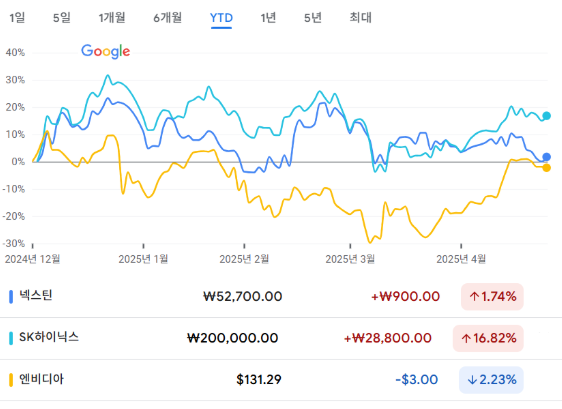Click the +₩900.00 change value
Image resolution: width=562 pixels, height=409 pixels.
[x=405, y=296]
